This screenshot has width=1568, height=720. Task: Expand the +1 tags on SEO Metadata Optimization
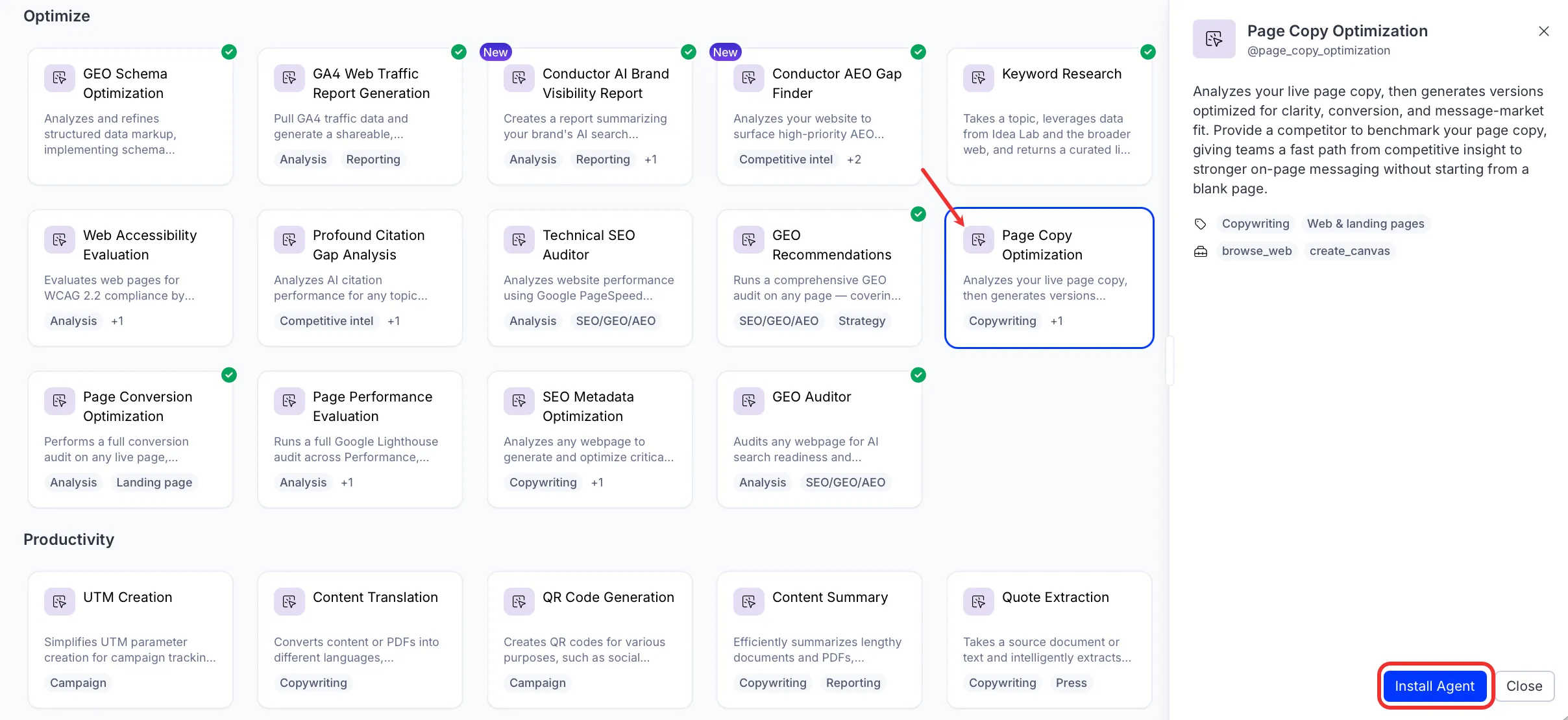[x=597, y=483]
